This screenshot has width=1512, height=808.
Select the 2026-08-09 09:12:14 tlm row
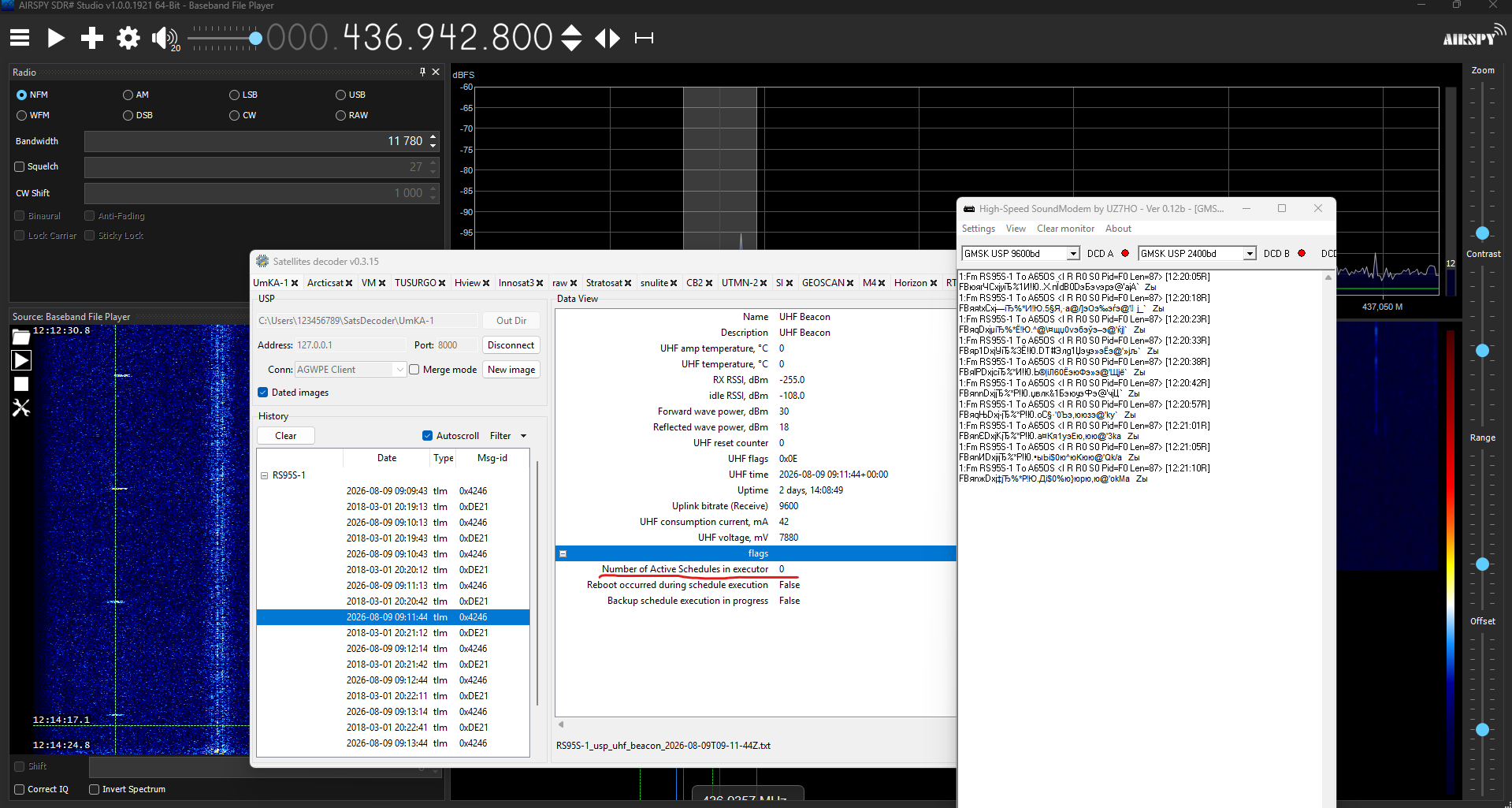pos(393,649)
